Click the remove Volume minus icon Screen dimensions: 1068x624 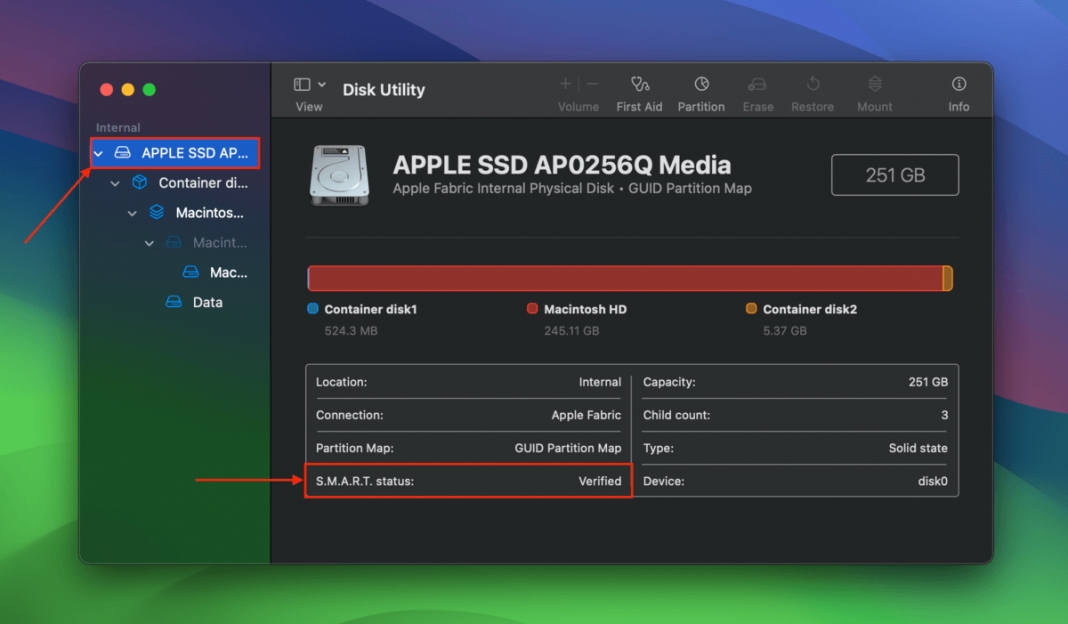591,84
